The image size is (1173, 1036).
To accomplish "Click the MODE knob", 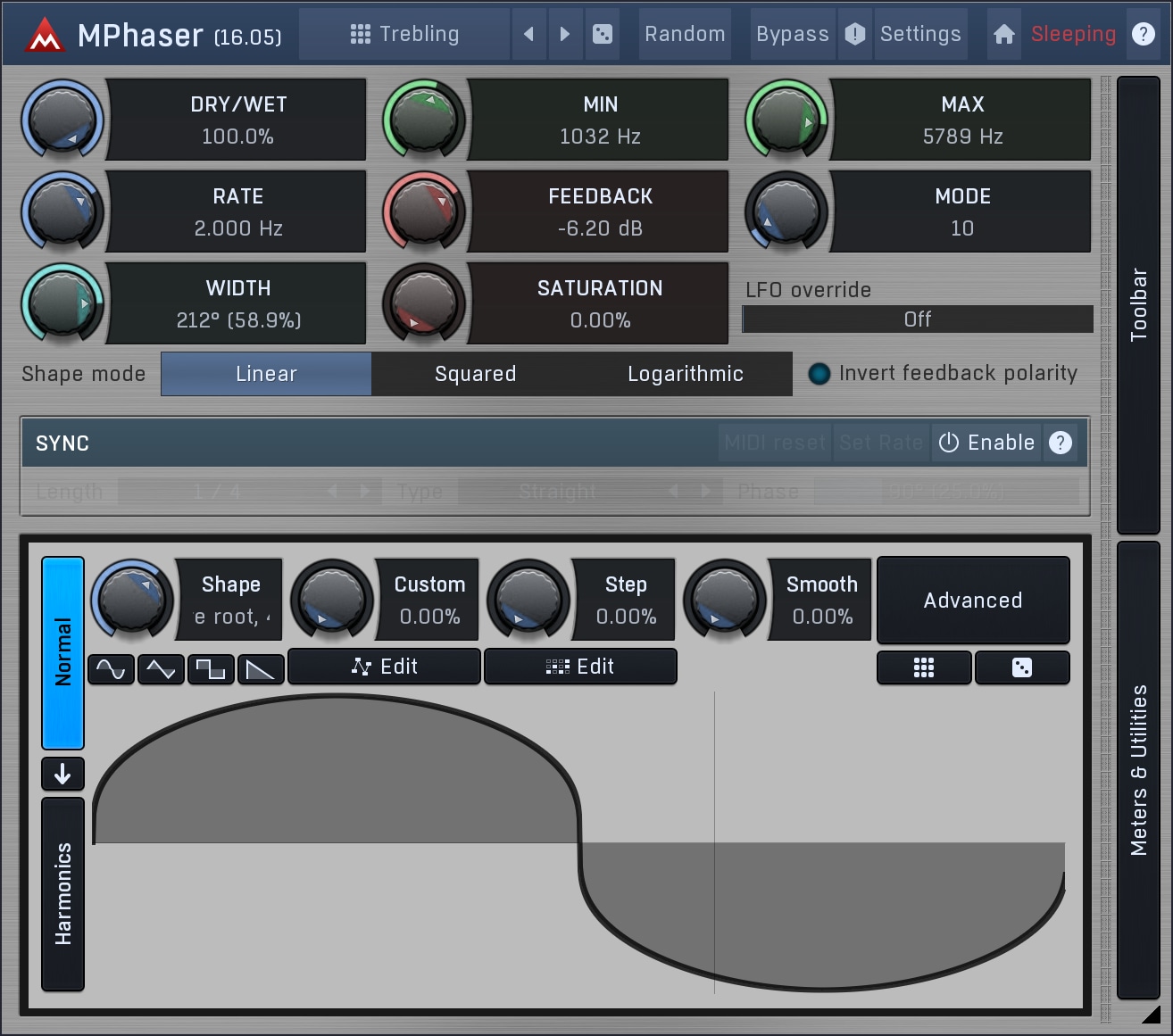I will (x=786, y=211).
